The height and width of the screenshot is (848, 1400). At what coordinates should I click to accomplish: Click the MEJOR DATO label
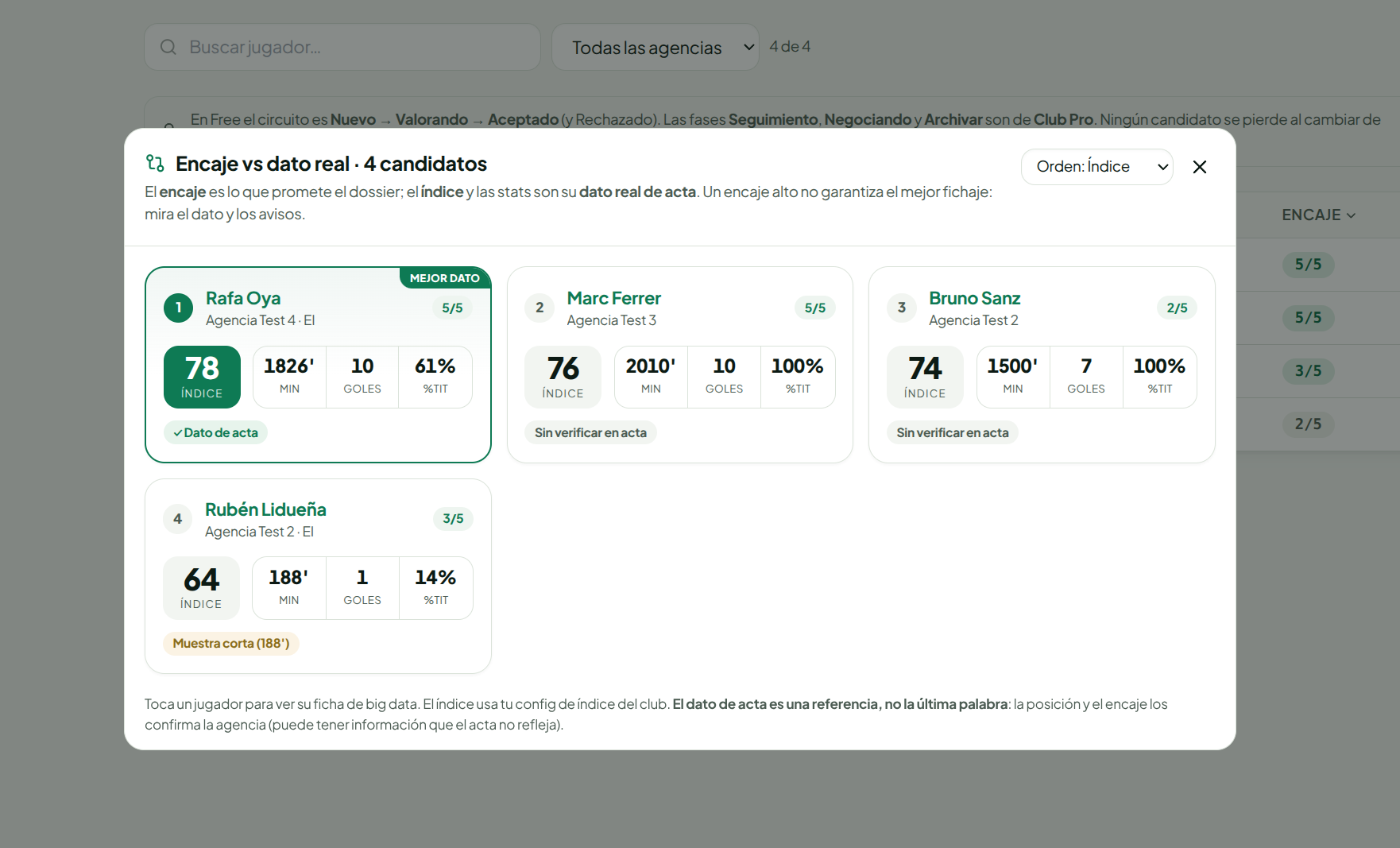point(444,278)
